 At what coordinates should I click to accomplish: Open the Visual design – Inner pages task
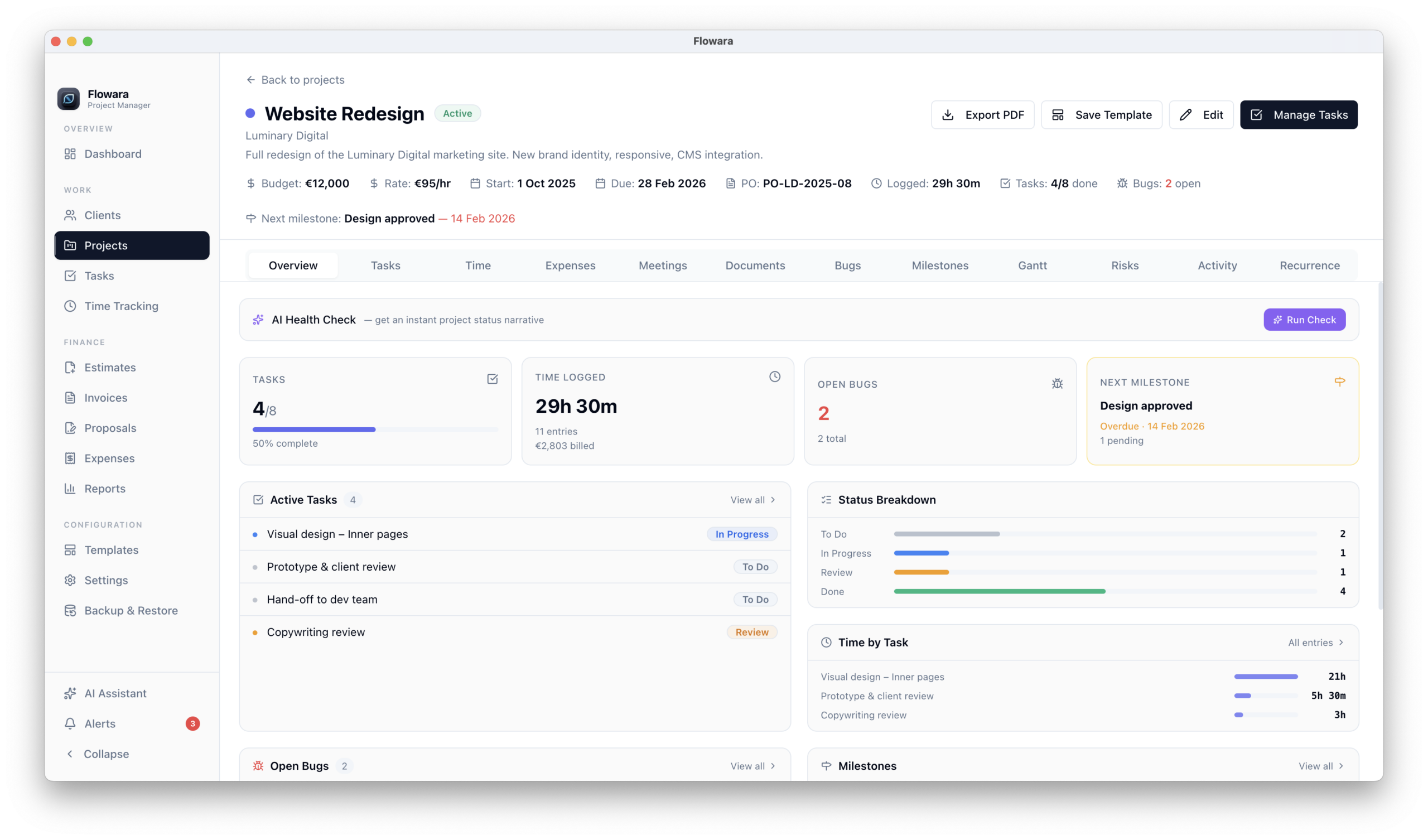click(515, 534)
